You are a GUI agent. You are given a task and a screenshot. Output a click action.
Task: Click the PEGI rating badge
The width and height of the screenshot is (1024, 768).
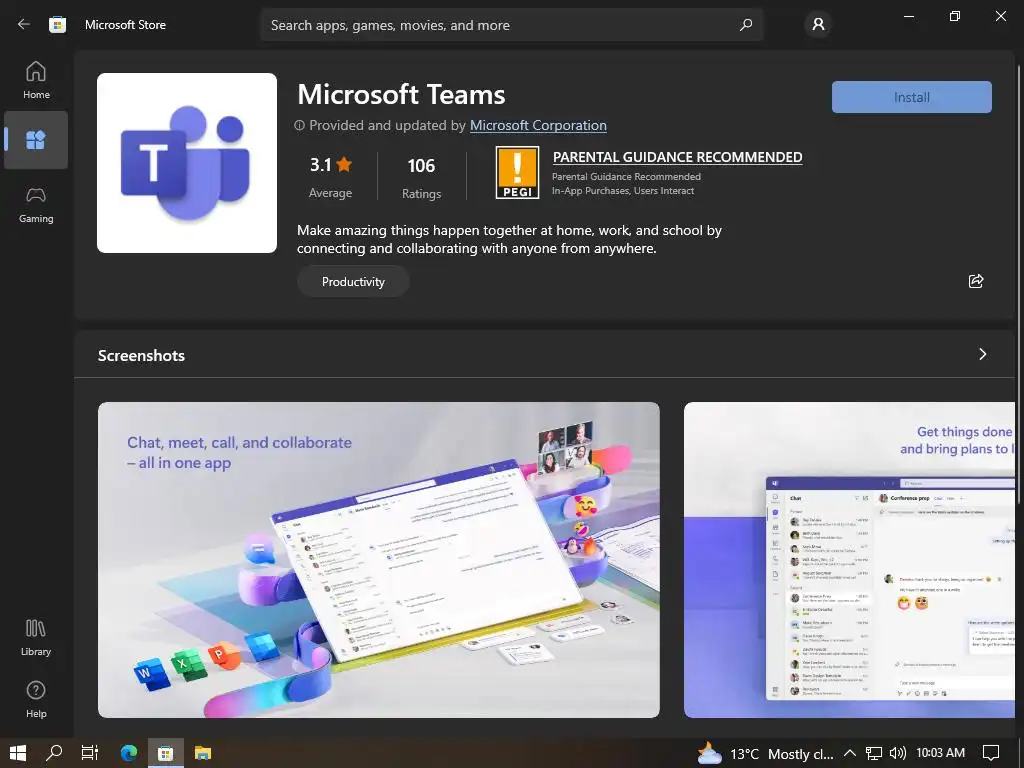(517, 172)
